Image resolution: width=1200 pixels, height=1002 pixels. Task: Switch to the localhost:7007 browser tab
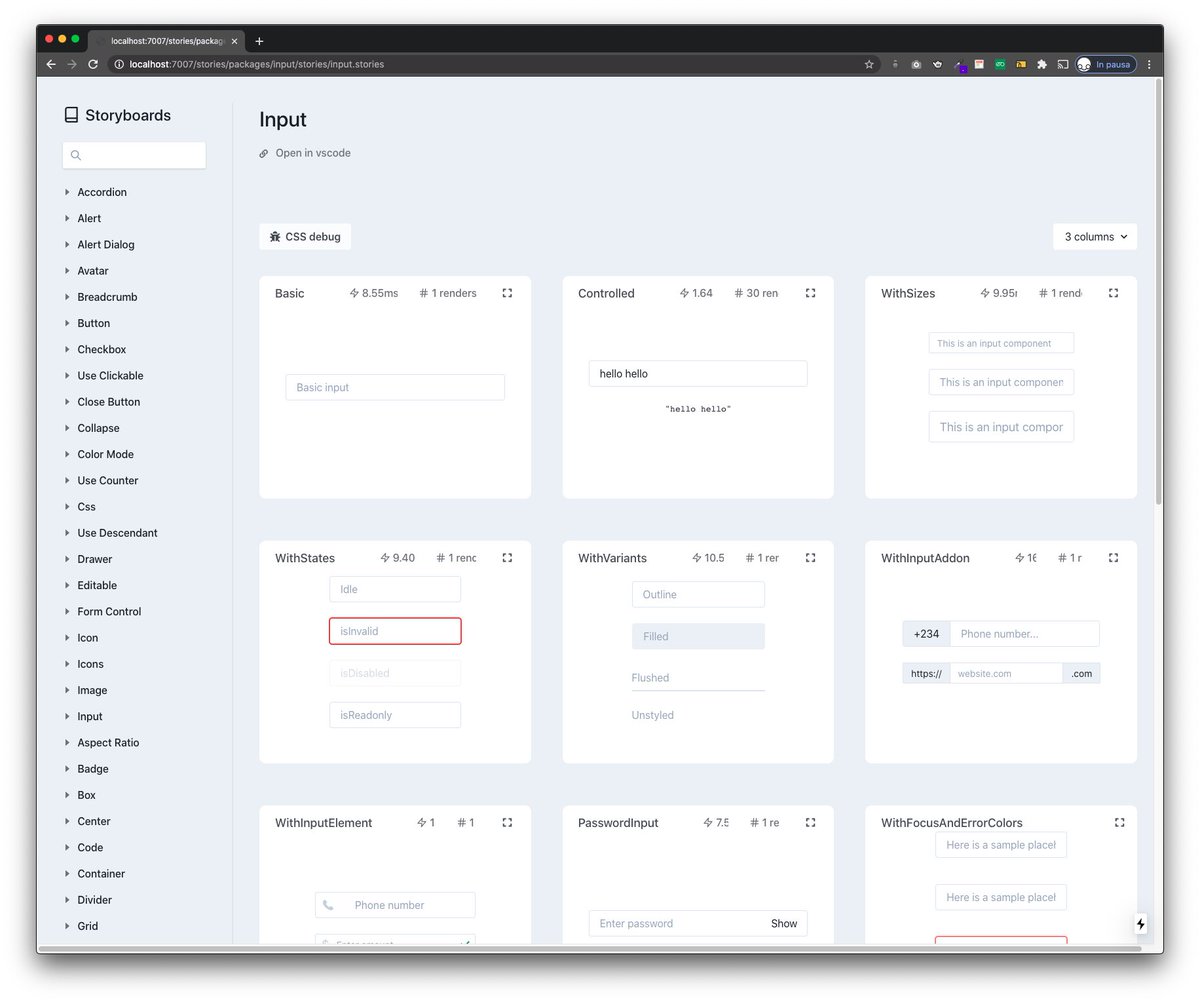[x=166, y=41]
